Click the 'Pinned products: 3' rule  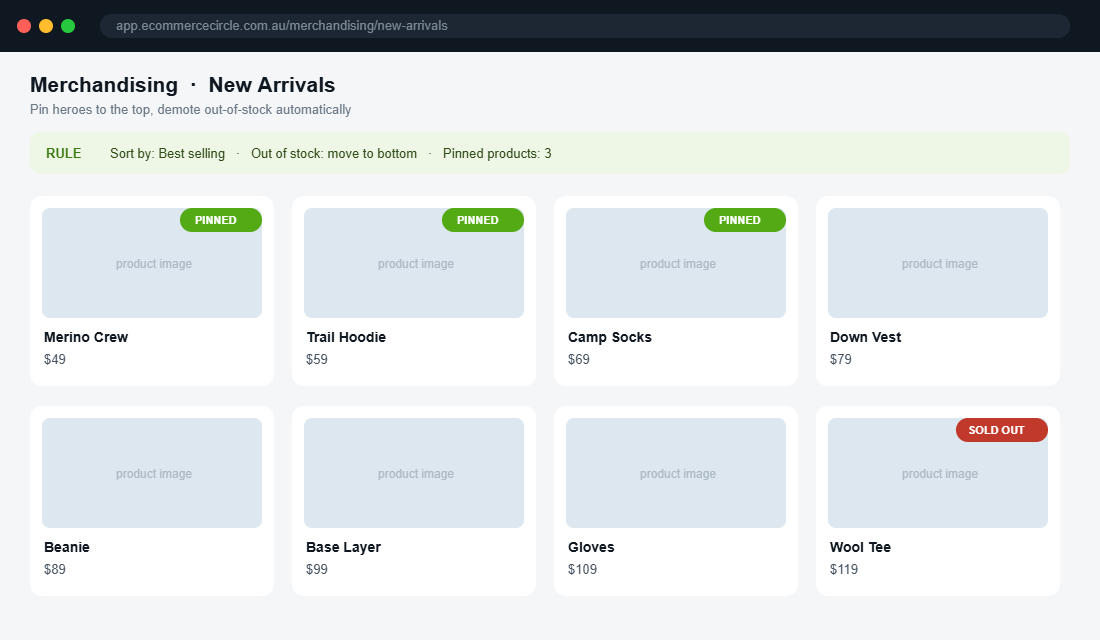click(497, 153)
